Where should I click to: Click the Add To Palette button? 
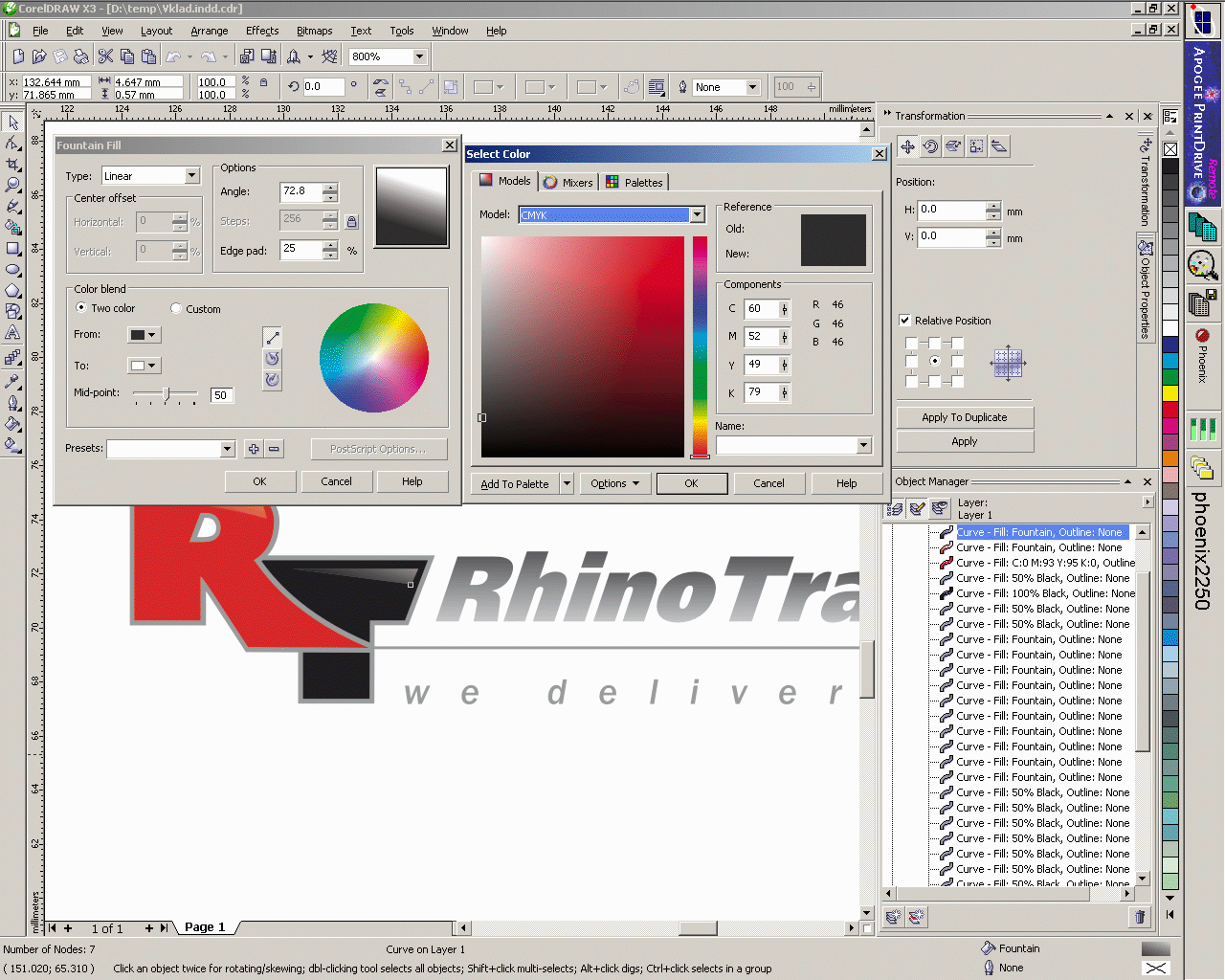(x=515, y=484)
